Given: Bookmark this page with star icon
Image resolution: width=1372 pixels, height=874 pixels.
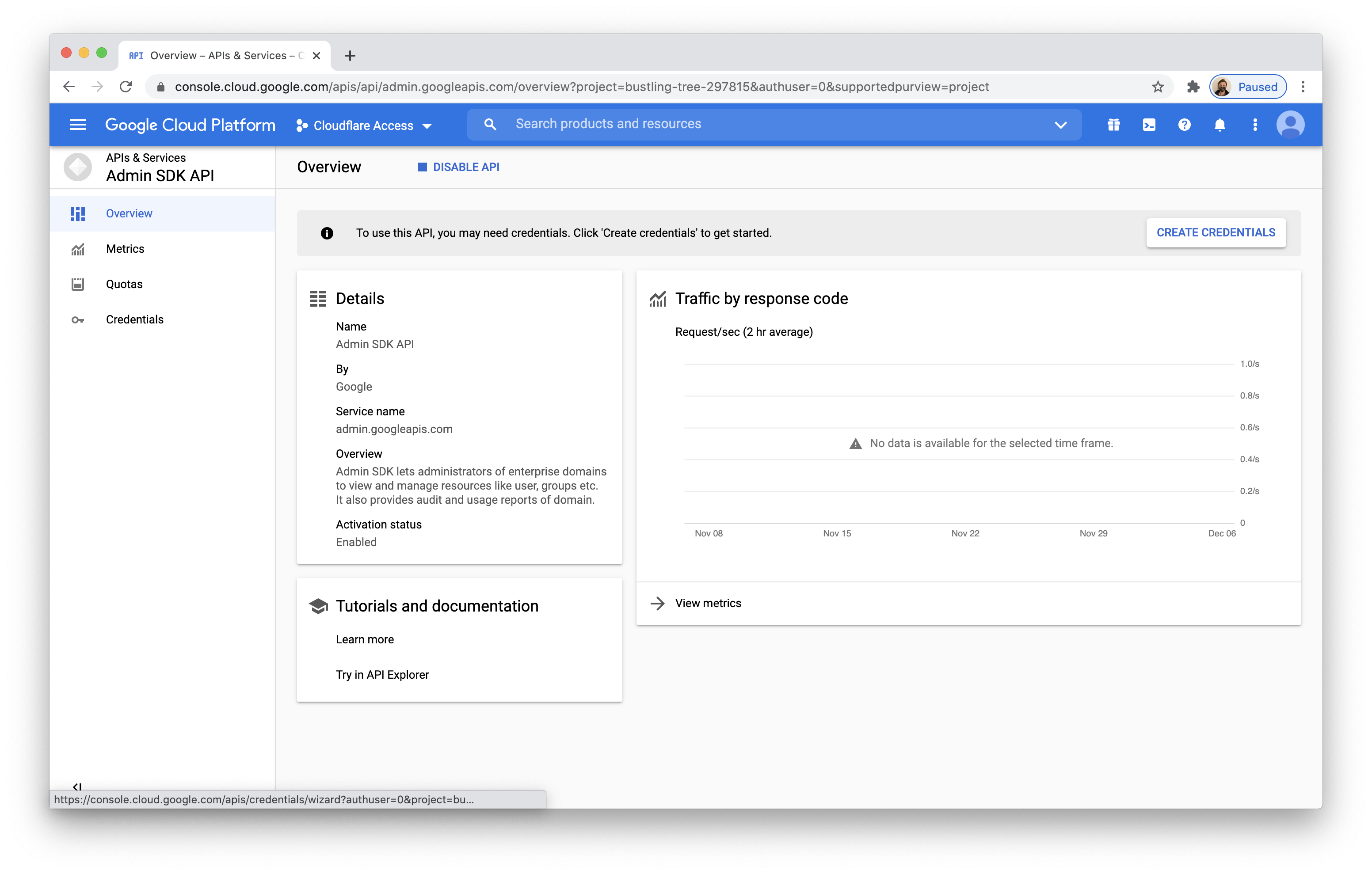Looking at the screenshot, I should click(x=1157, y=87).
